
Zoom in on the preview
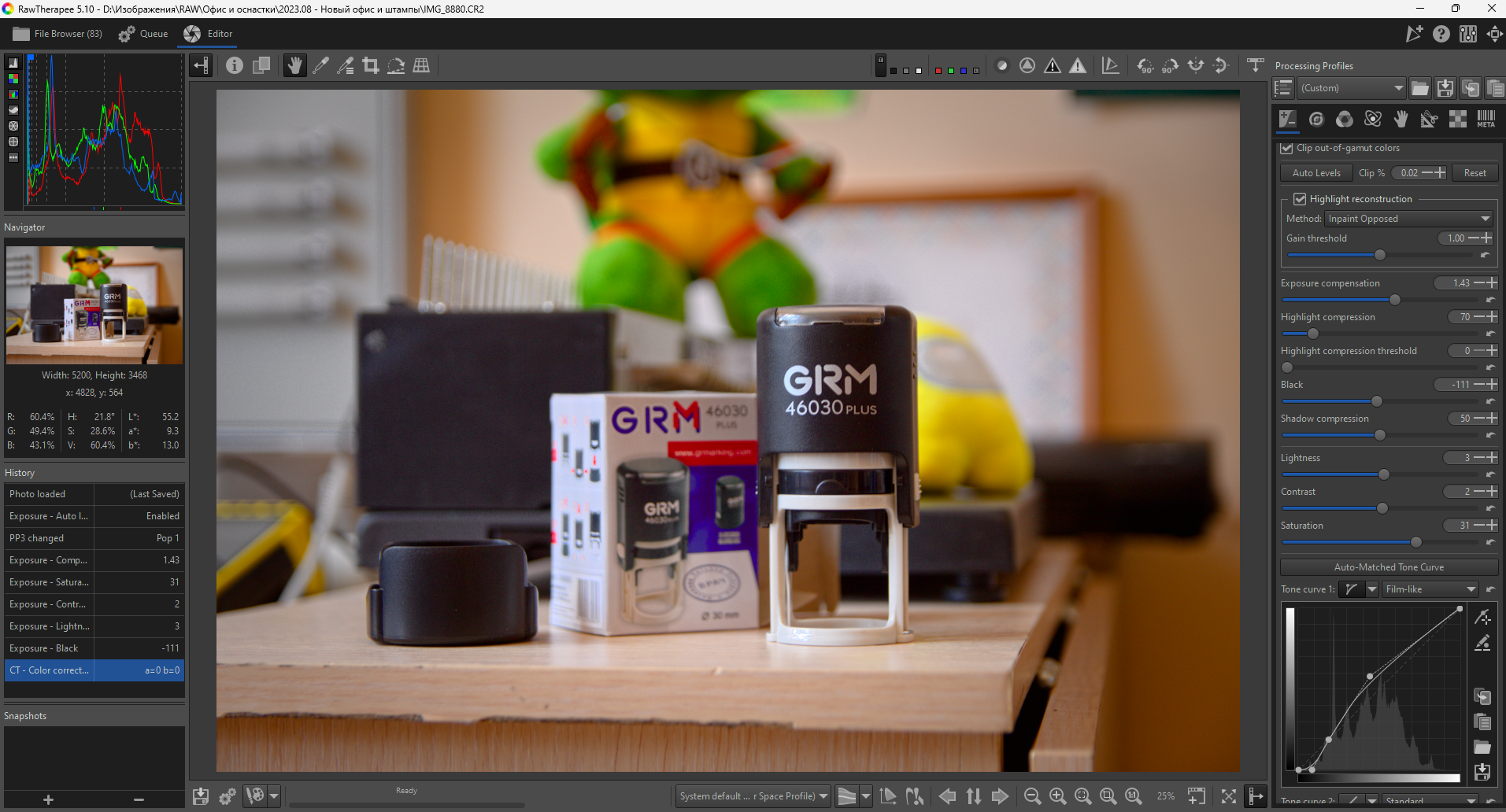1057,796
